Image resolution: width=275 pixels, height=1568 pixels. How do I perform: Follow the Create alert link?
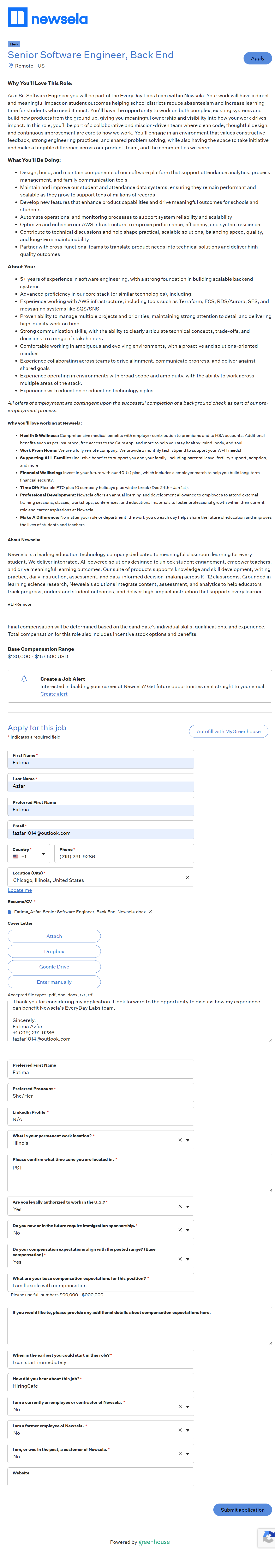click(x=54, y=694)
